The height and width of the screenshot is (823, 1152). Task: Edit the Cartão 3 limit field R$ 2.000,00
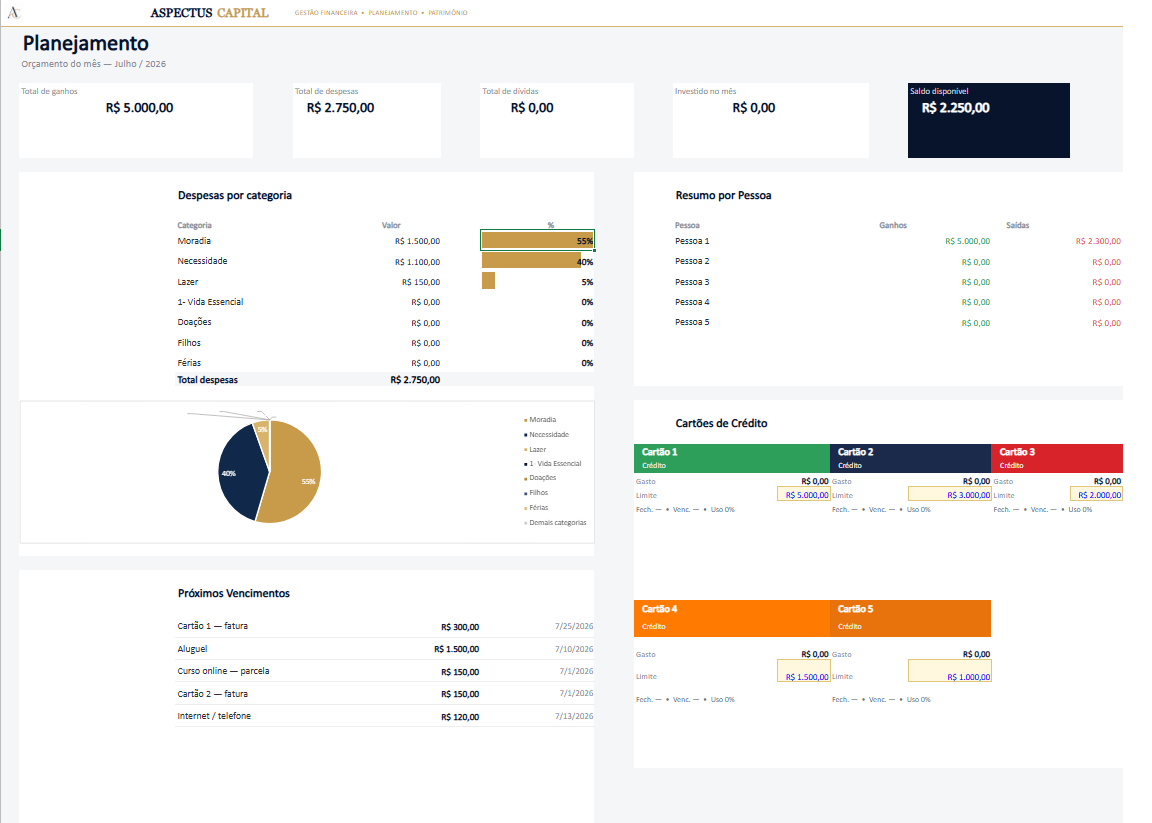[x=1096, y=495]
